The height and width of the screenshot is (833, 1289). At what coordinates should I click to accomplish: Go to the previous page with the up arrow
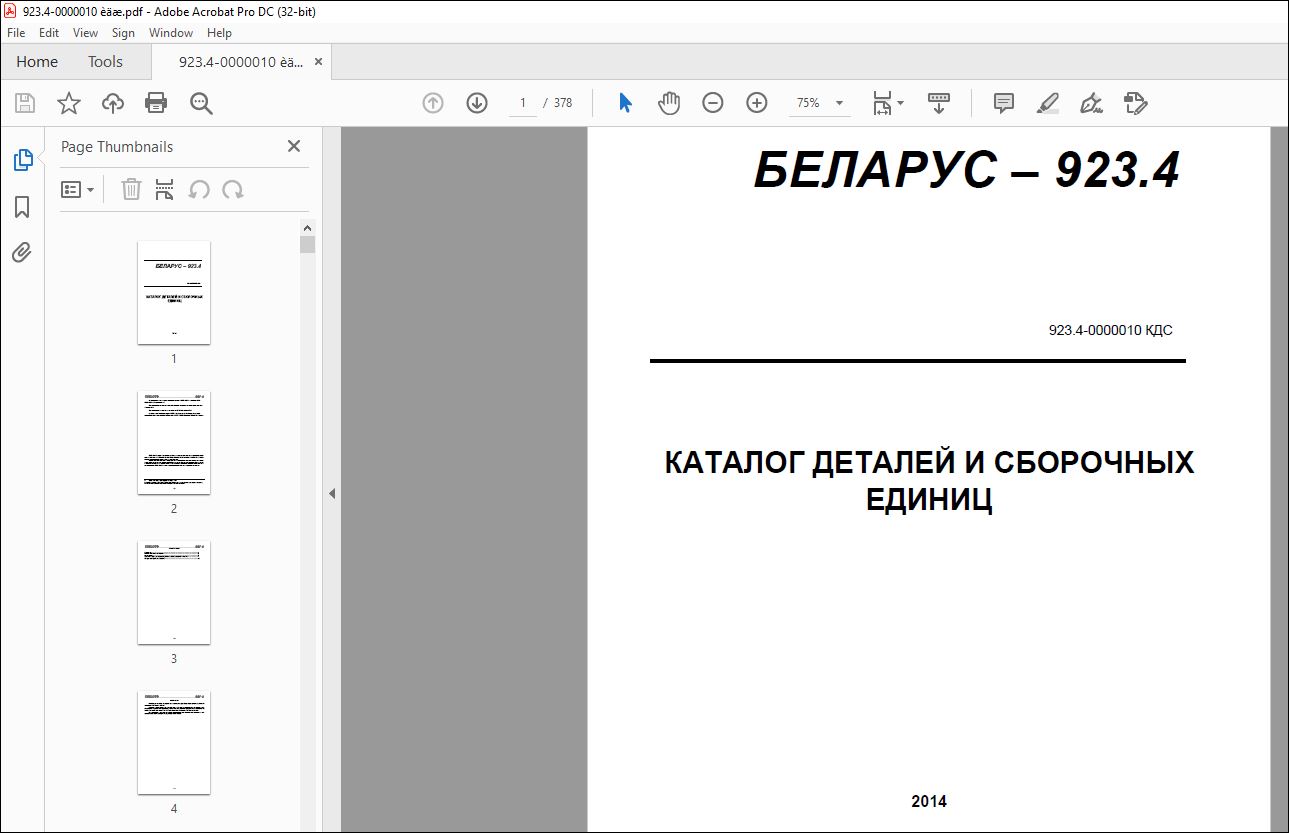pyautogui.click(x=432, y=103)
